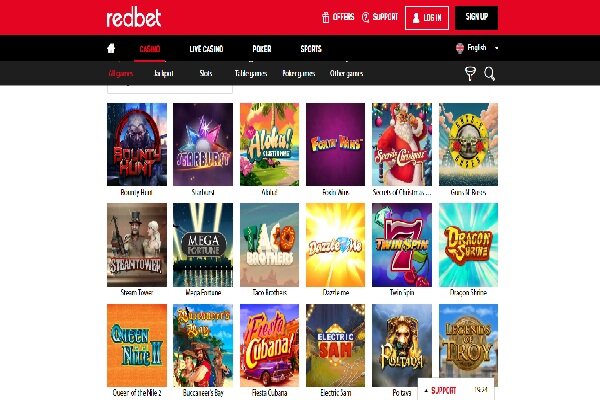This screenshot has height=400, width=600.
Task: Click the Offers gift icon
Action: point(326,17)
